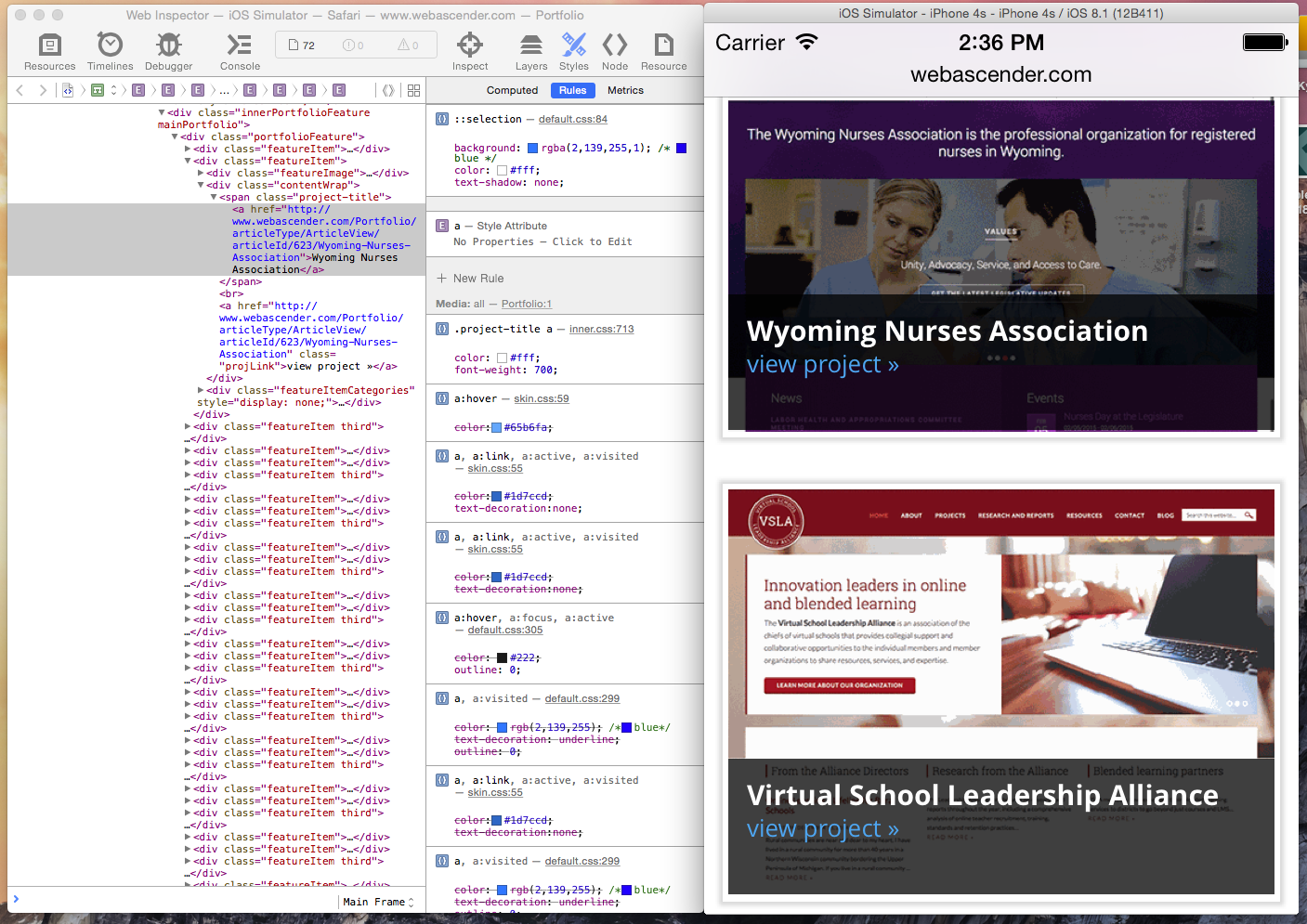
Task: Click the breadcrumb ellipsis to show hidden elements
Action: pos(224,90)
